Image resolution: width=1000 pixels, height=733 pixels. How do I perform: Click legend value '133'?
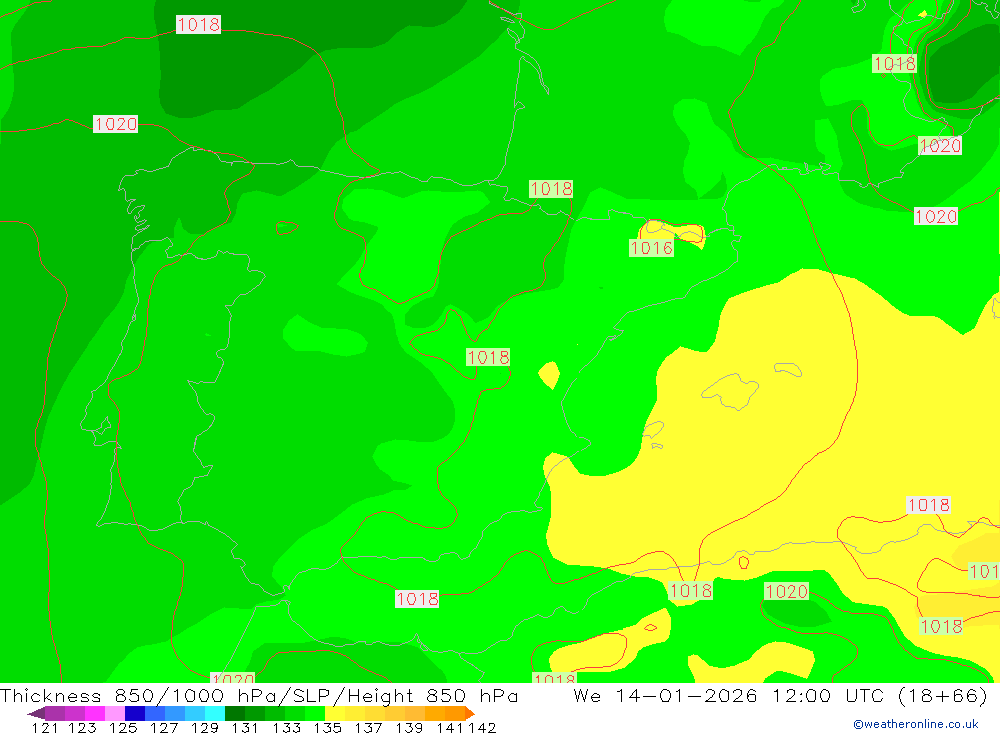286,727
